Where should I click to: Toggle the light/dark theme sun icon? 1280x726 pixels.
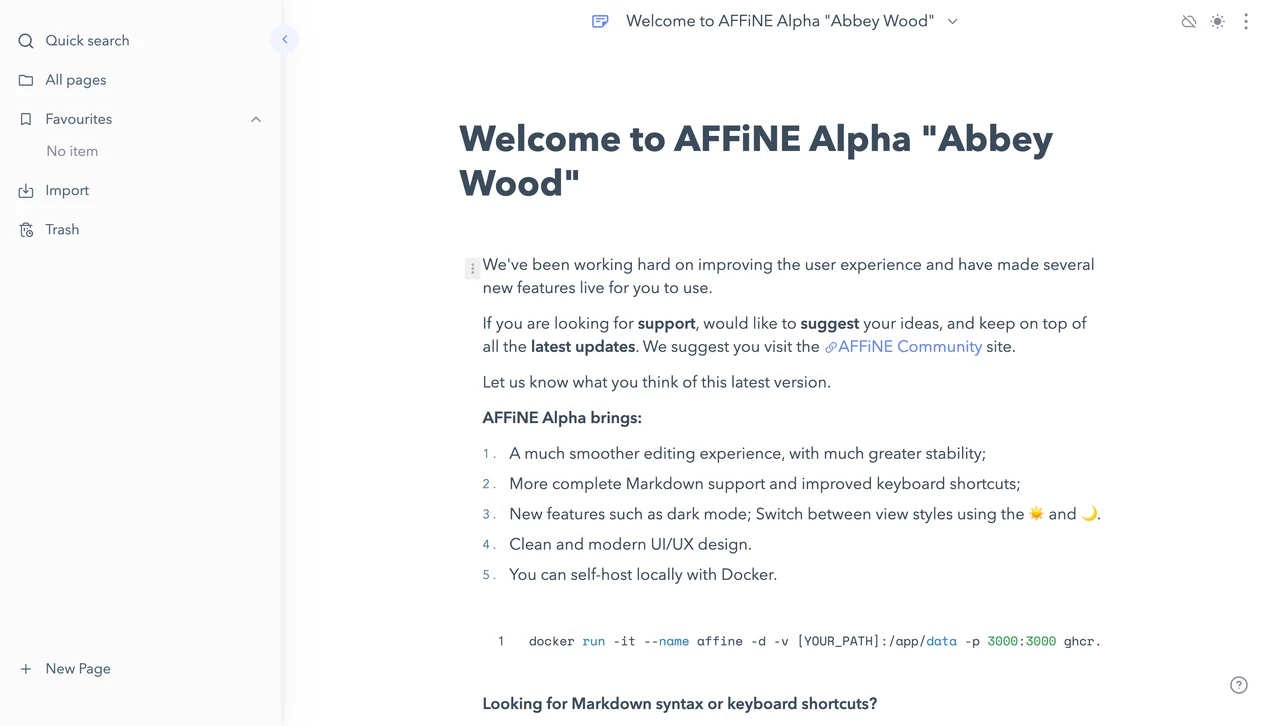(x=1217, y=21)
